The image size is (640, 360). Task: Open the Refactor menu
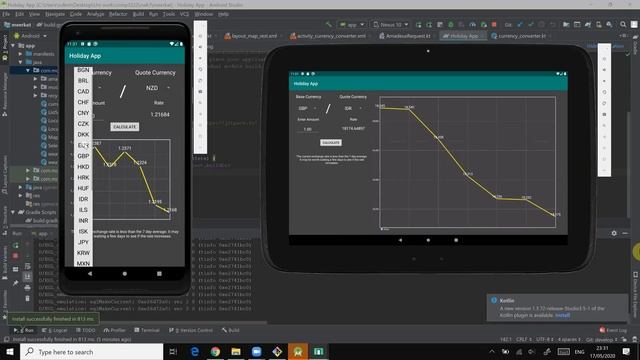(x=118, y=14)
